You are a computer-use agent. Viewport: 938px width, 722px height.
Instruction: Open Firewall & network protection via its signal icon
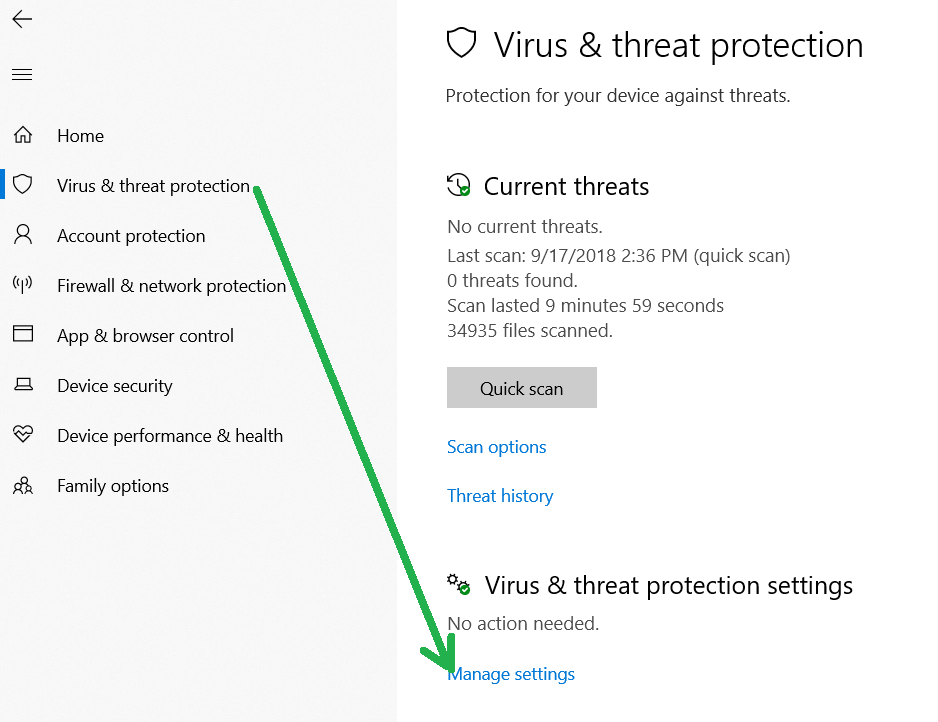click(22, 285)
